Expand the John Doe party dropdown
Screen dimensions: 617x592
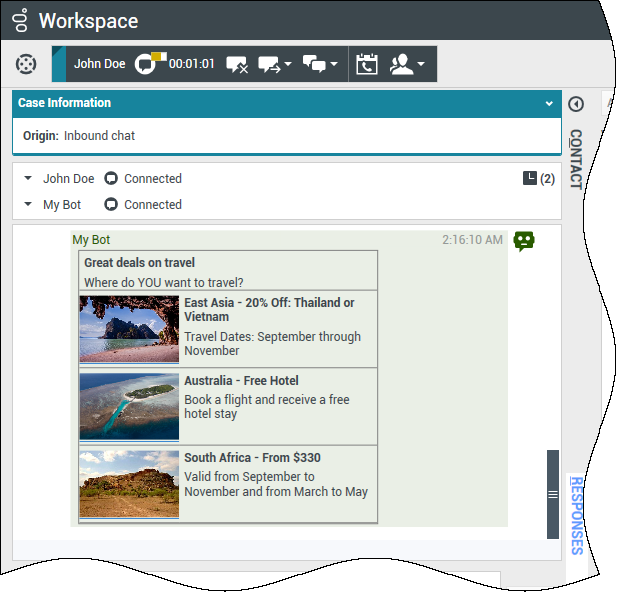pos(28,179)
